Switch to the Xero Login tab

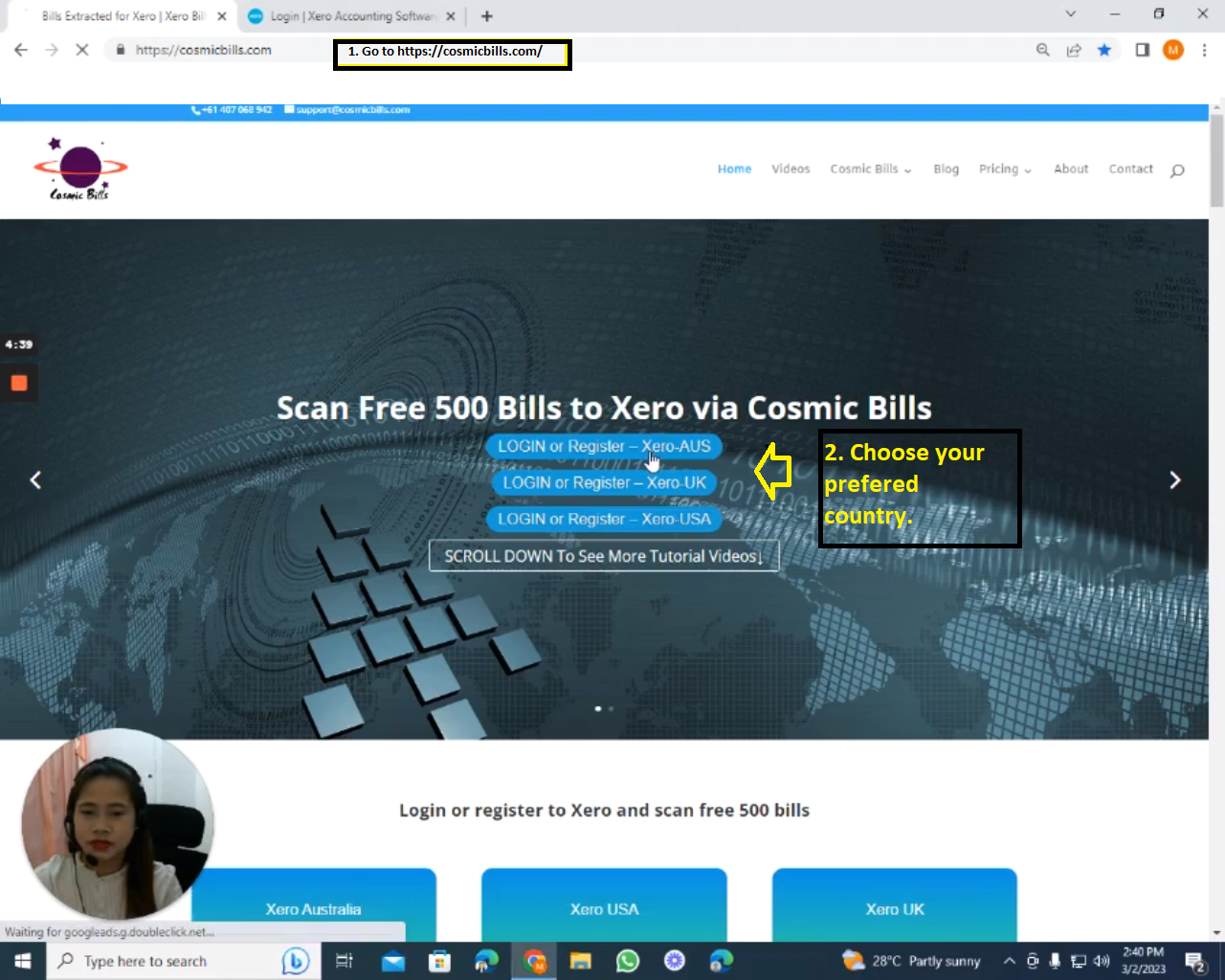(x=350, y=16)
